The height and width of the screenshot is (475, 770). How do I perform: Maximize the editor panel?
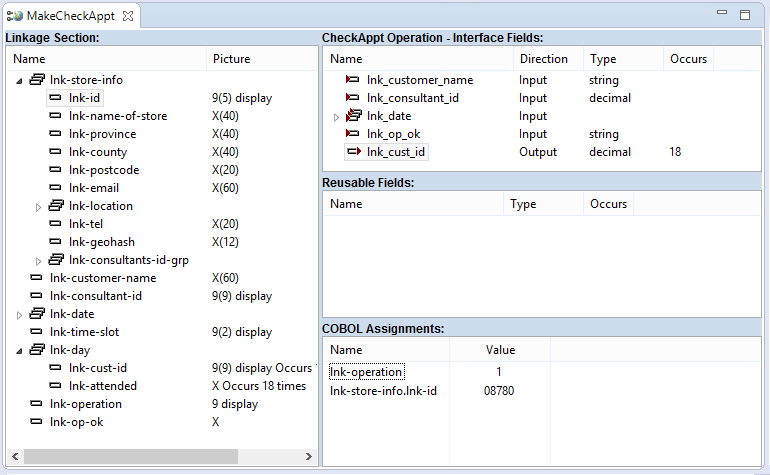tap(745, 15)
